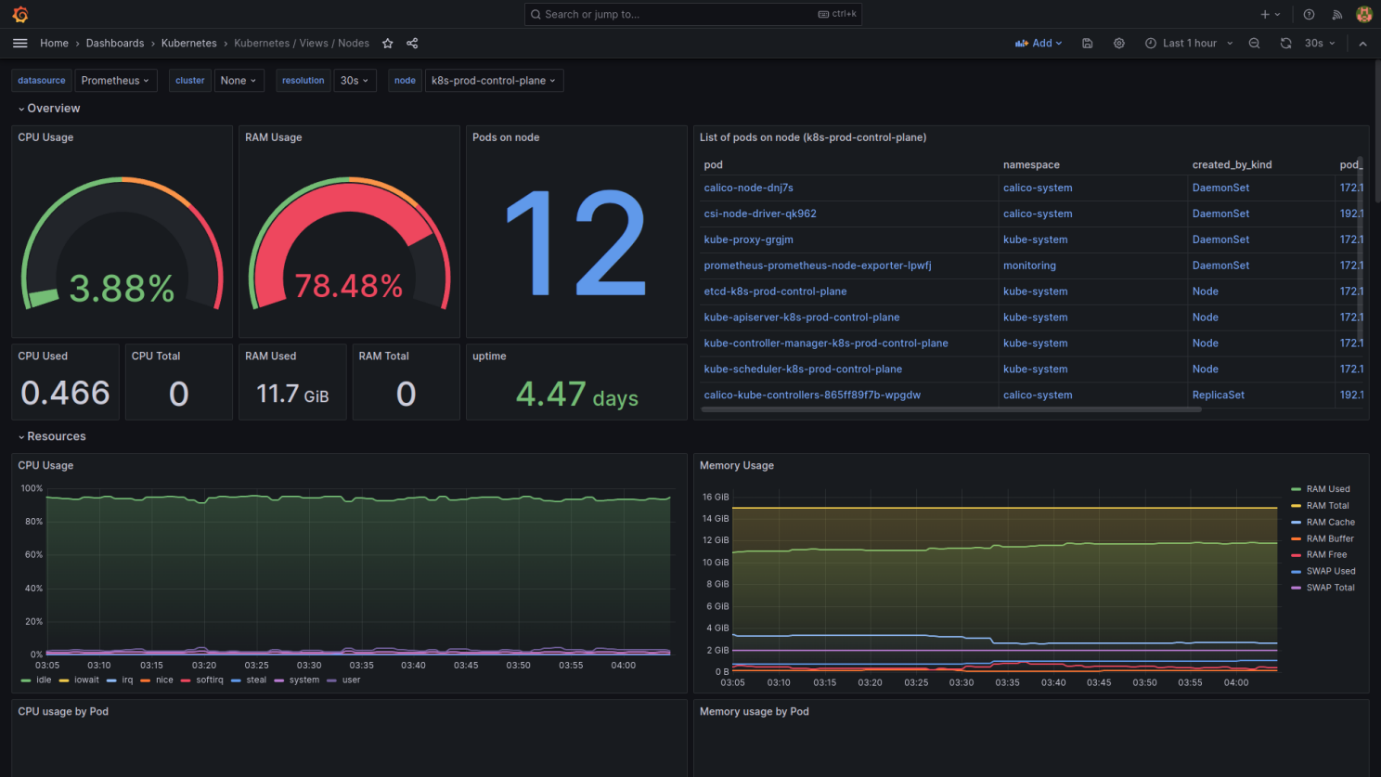Image resolution: width=1381 pixels, height=777 pixels.
Task: Go to Kubernetes breadcrumb folder
Action: [x=189, y=43]
